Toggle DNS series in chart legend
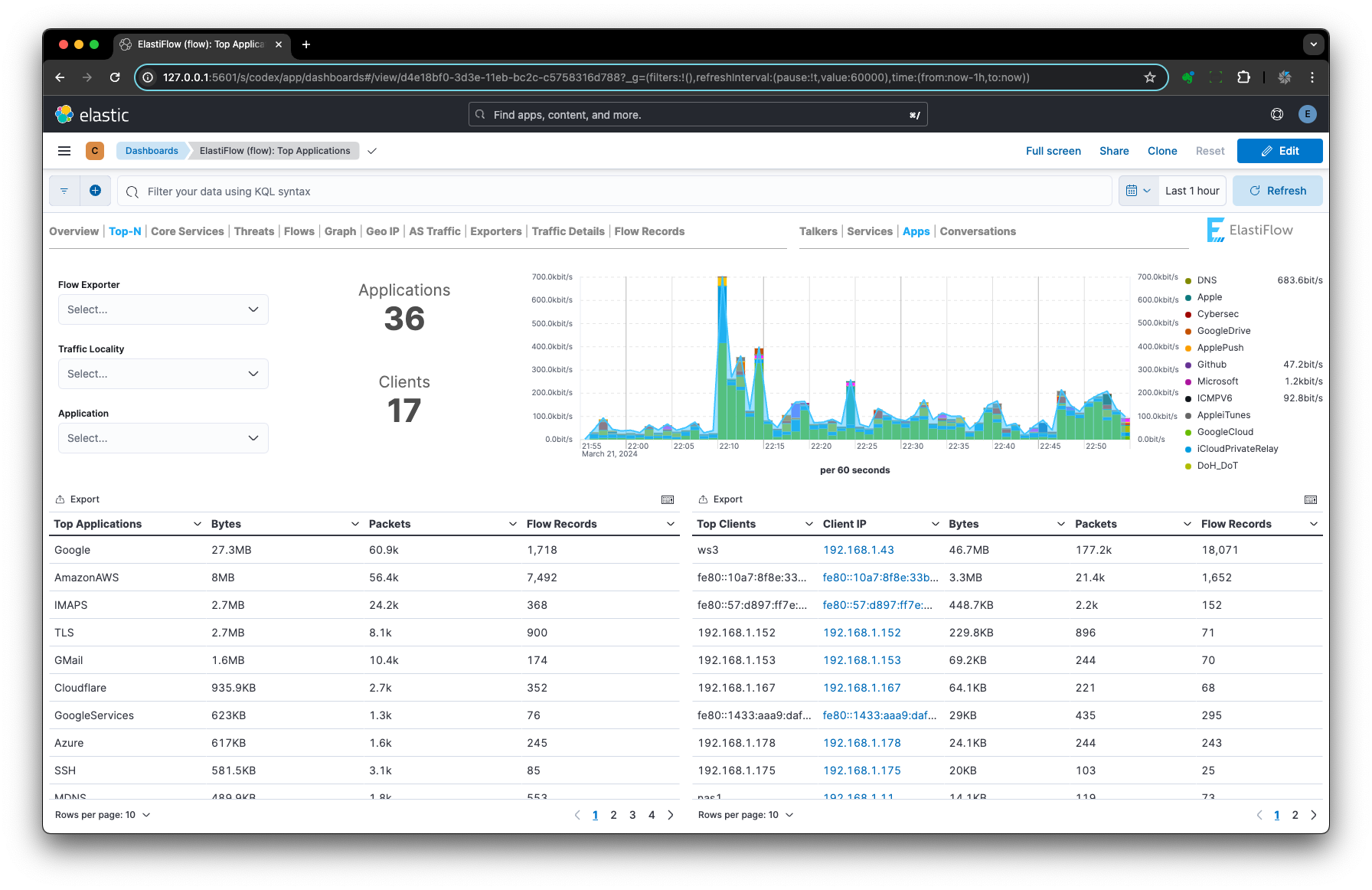 (x=1207, y=280)
